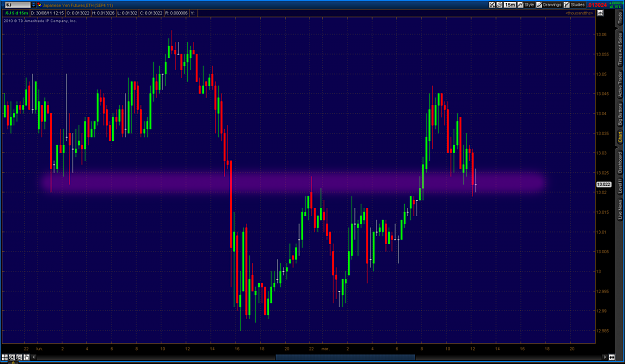This screenshot has height=364, width=625.
Task: Click the fourth bottom-left toolbar icon
Action: 26,357
